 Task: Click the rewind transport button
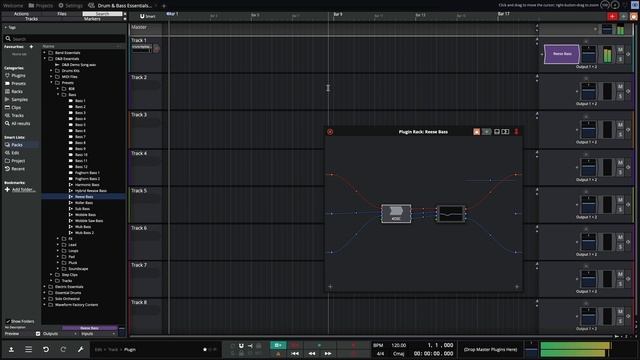[x=311, y=353]
